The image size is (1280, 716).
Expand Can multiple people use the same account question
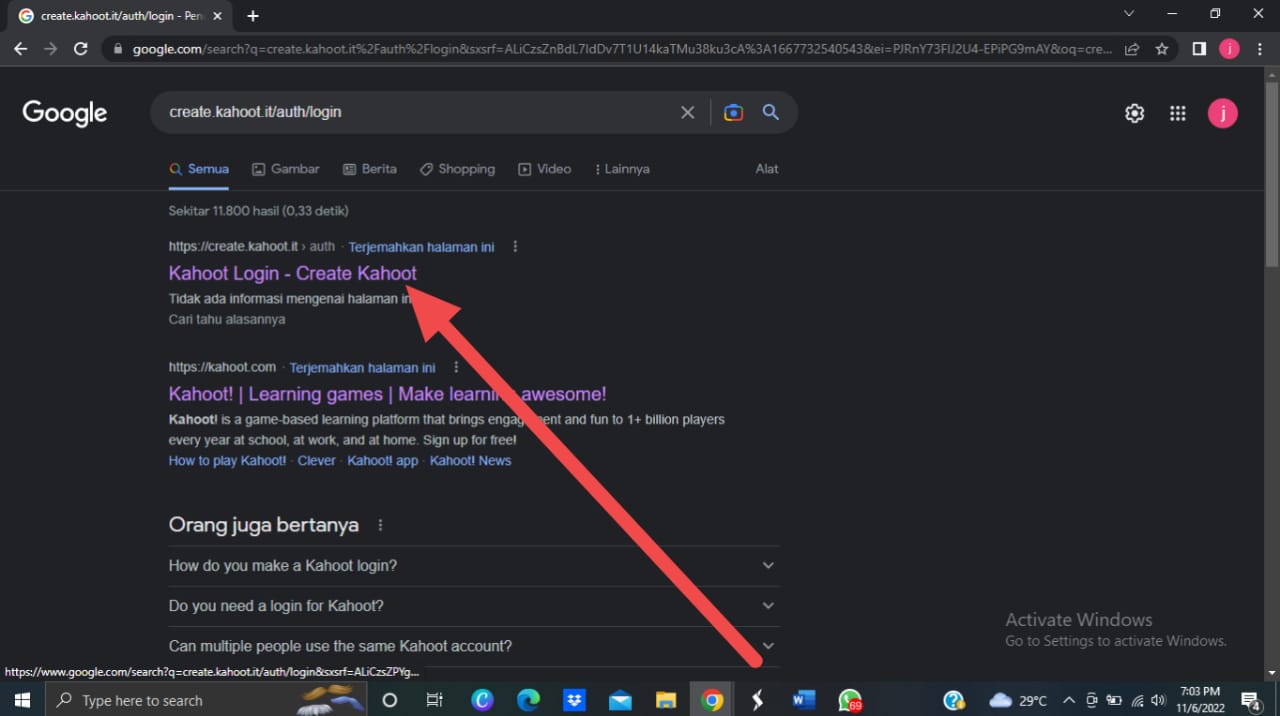[473, 646]
